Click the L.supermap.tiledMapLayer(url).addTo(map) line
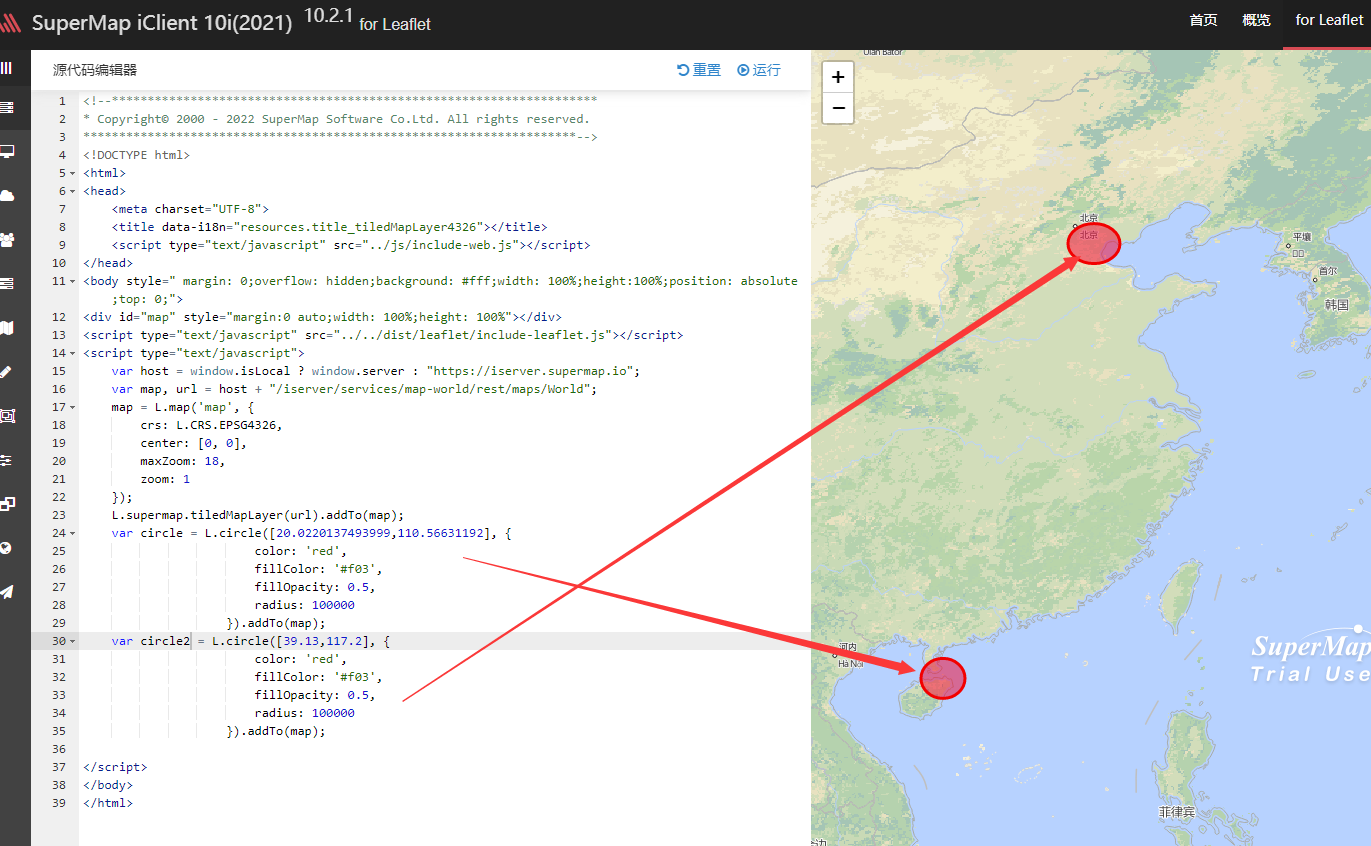 258,515
